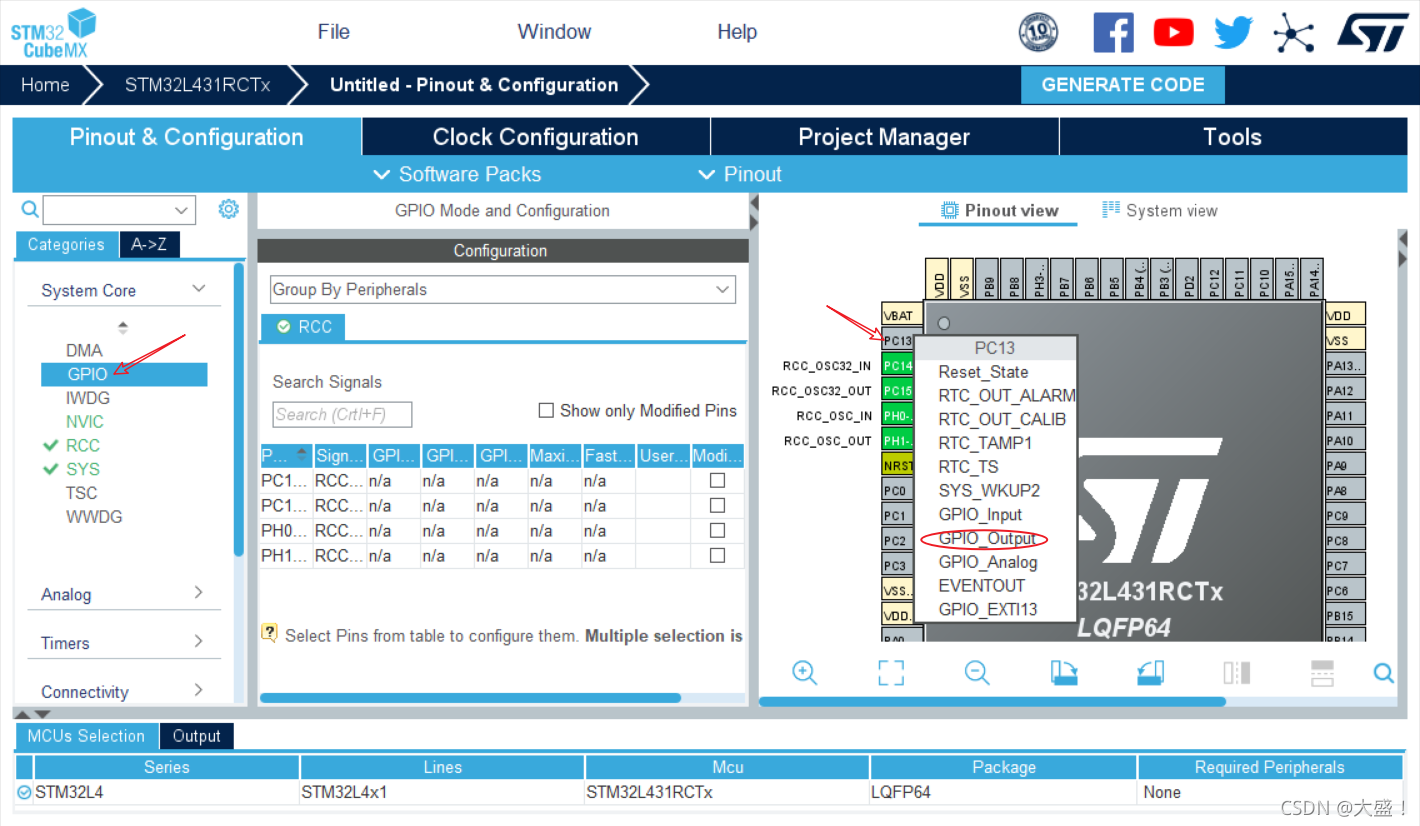Click the STM32CubeMX logo
This screenshot has height=826, width=1420.
(53, 33)
